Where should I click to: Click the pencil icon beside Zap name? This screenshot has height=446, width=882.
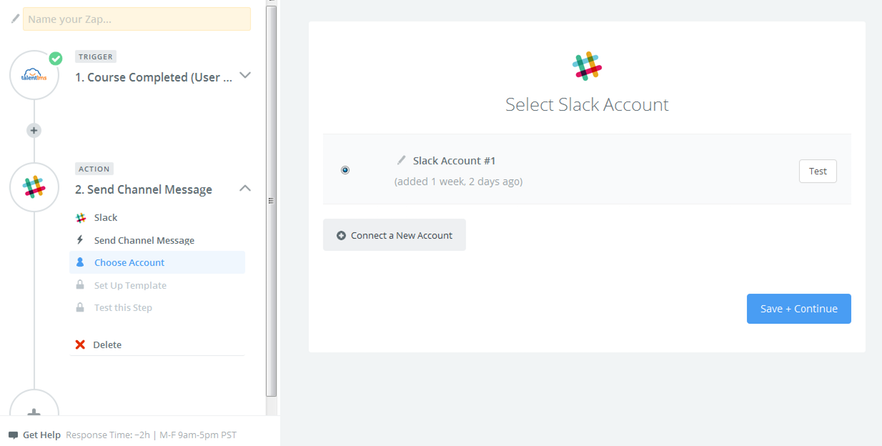click(15, 19)
